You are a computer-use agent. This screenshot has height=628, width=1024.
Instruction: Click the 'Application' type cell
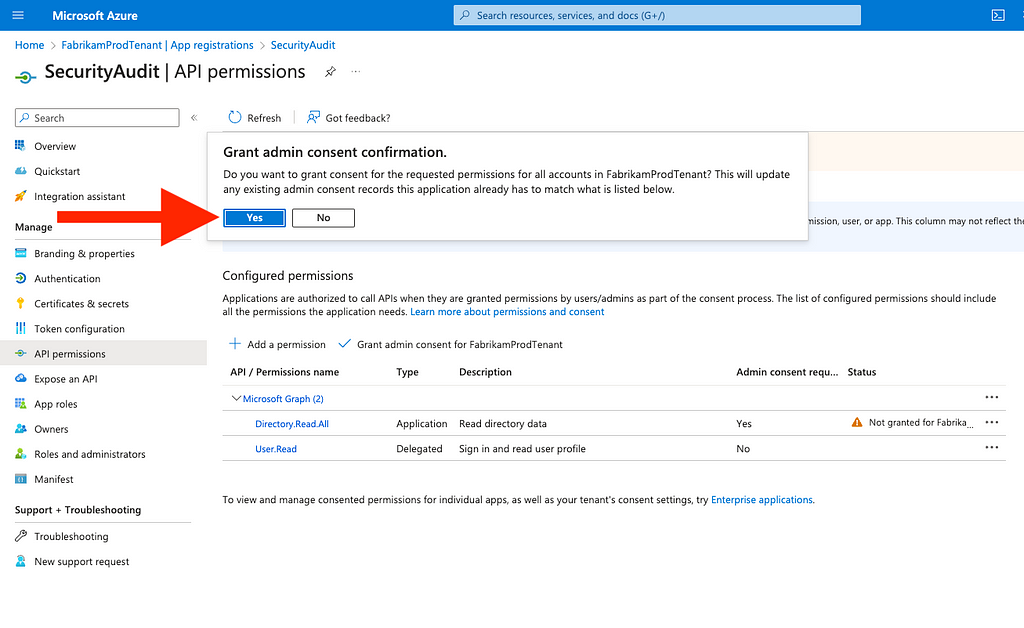(x=422, y=424)
